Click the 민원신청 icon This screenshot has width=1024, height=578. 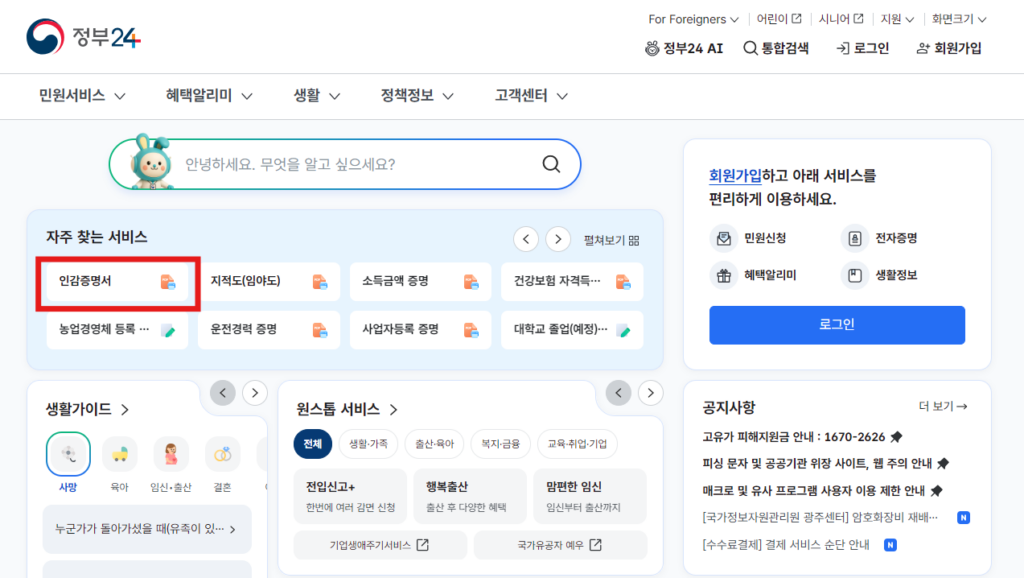pyautogui.click(x=724, y=238)
